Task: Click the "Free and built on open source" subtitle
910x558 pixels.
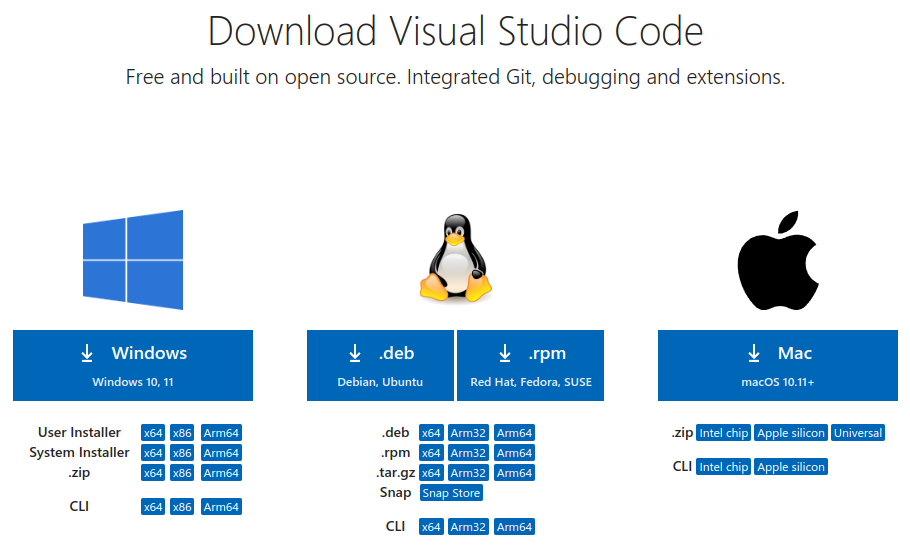Action: [x=456, y=77]
